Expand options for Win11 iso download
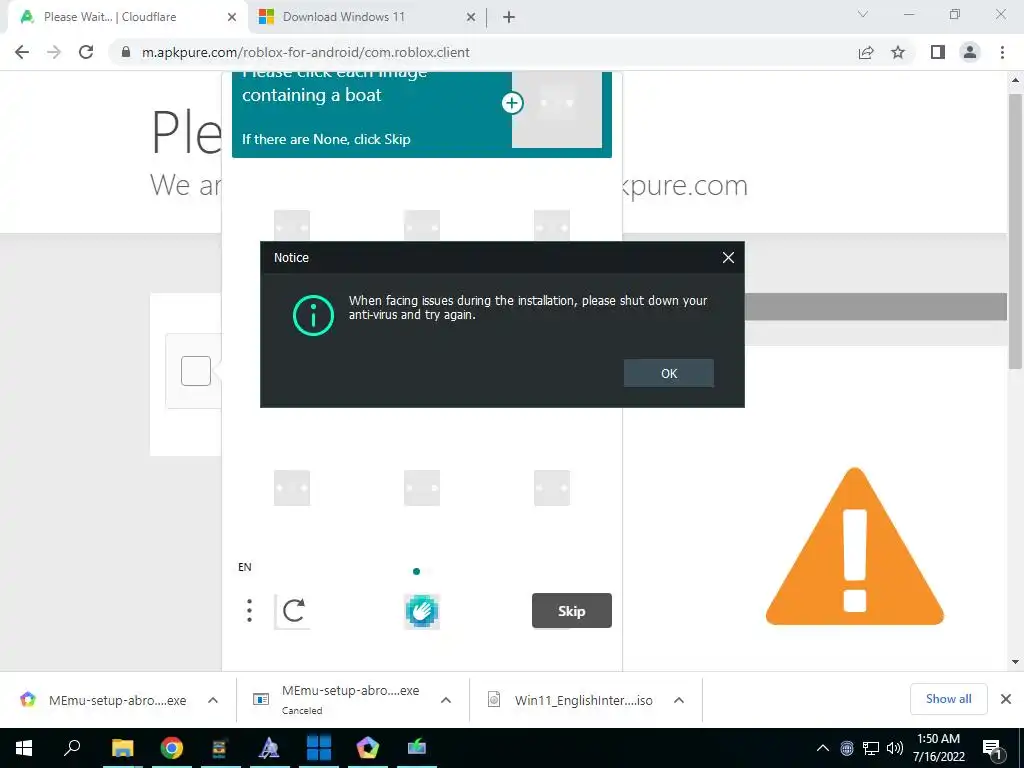Screen dimensions: 1024x768 click(679, 700)
